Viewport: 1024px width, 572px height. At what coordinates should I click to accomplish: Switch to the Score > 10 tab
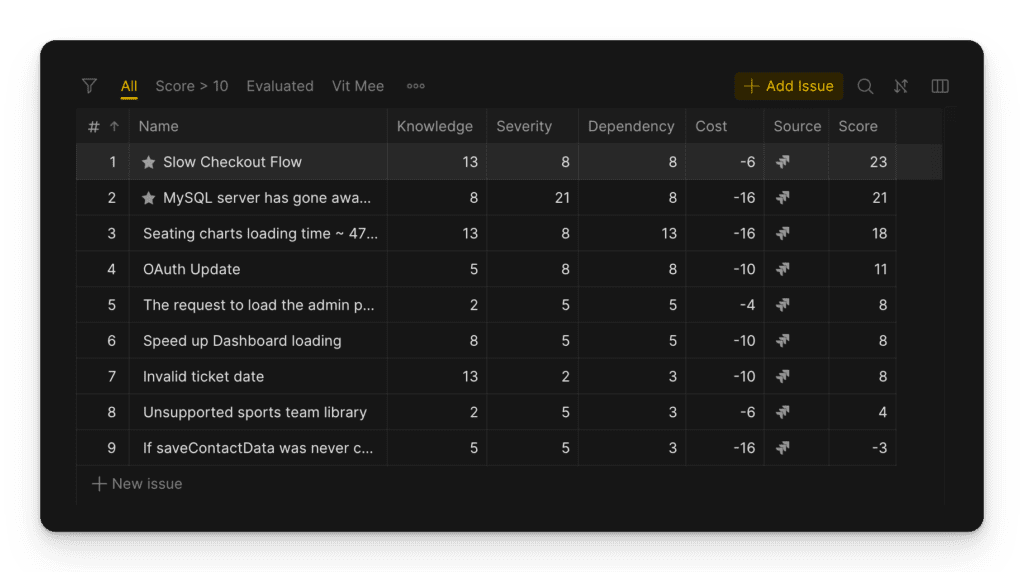pos(192,86)
